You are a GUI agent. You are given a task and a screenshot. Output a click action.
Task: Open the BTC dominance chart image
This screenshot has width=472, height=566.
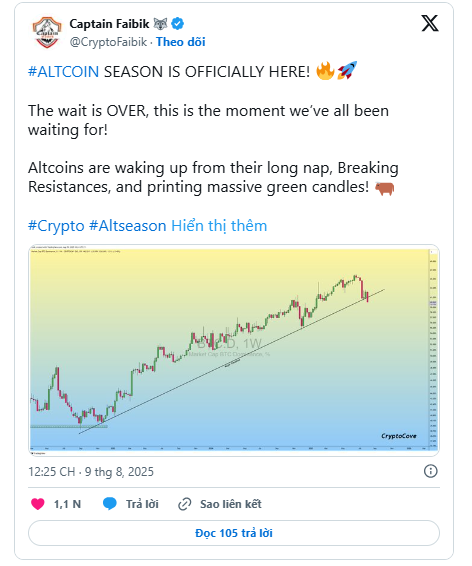[234, 350]
